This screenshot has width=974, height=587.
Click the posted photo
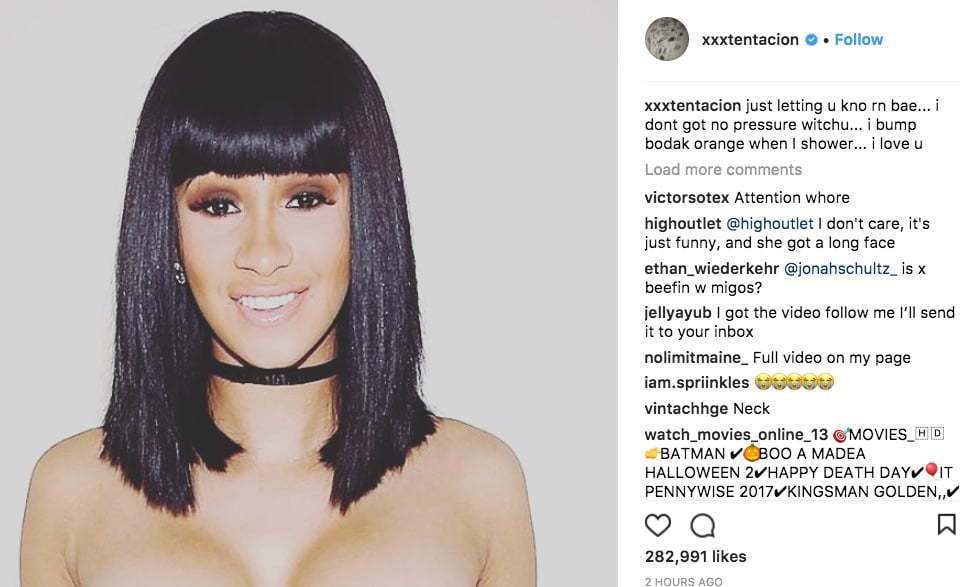click(x=309, y=293)
